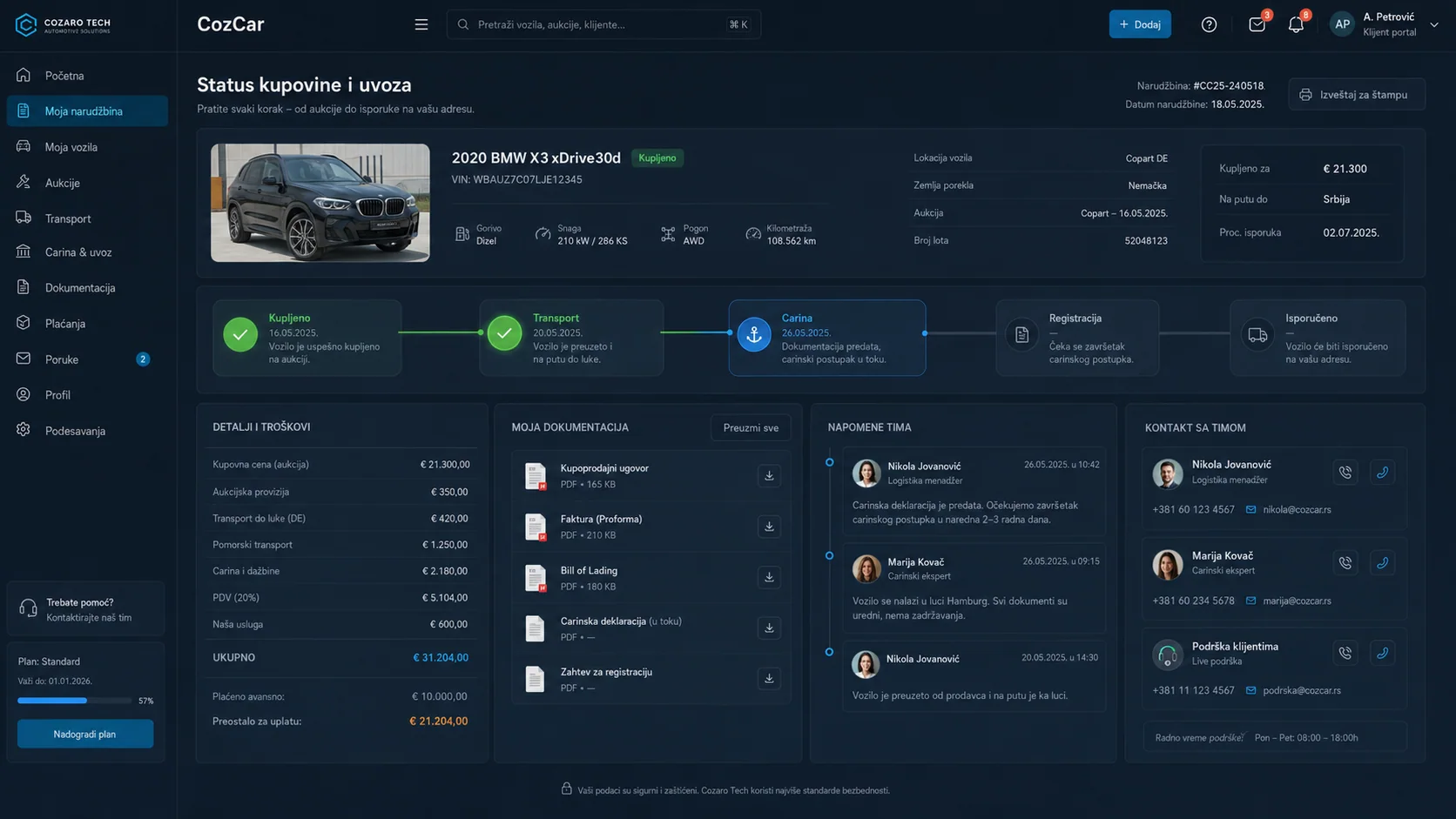Click order number #CC25-240518
This screenshot has width=1456, height=819.
pos(1228,86)
